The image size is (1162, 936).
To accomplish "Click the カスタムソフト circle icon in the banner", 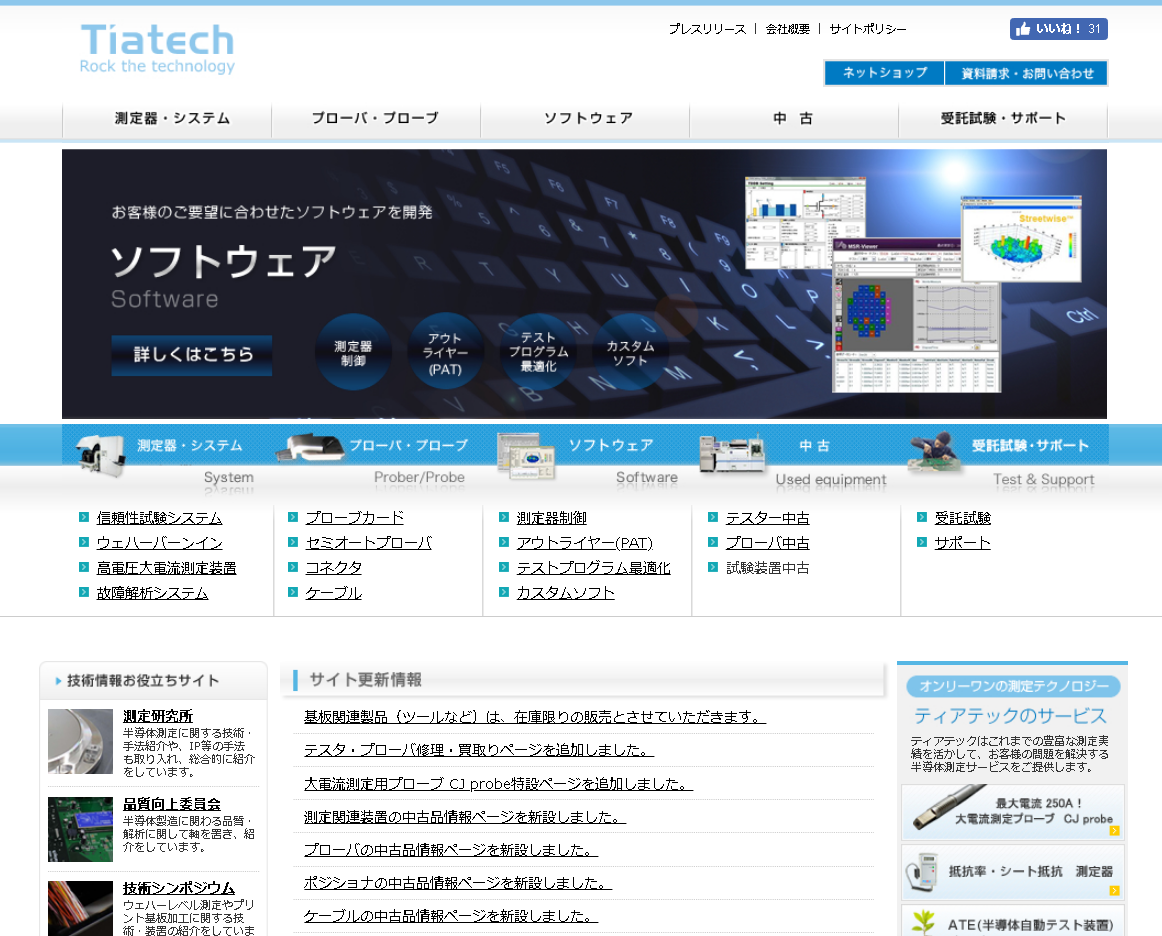I will 630,351.
